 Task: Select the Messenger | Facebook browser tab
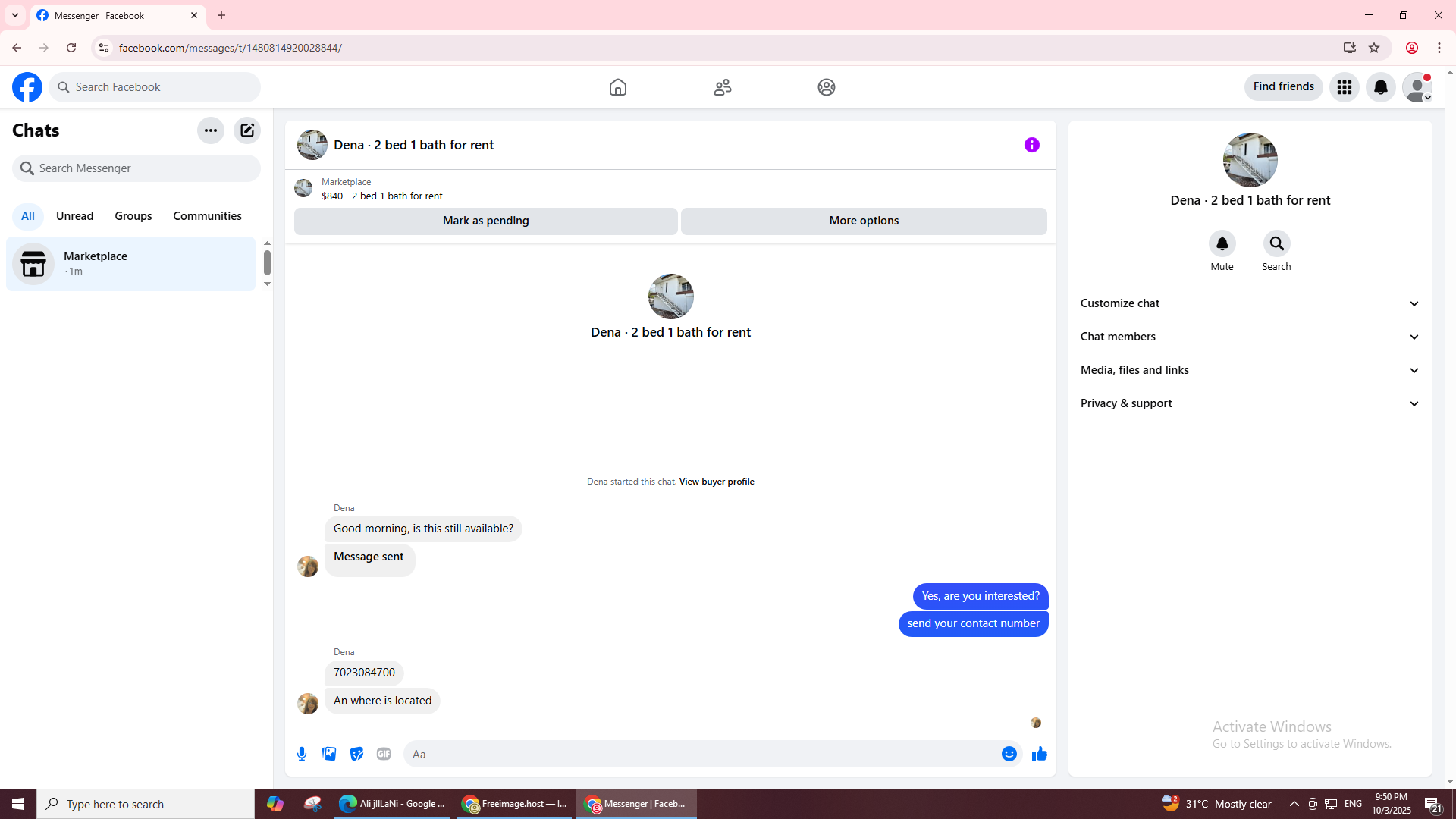[x=118, y=15]
